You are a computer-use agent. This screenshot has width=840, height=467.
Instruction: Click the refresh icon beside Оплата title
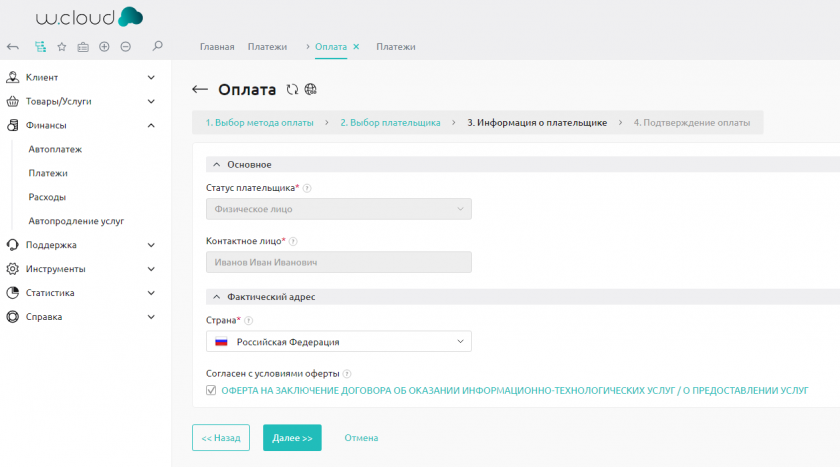tap(292, 89)
